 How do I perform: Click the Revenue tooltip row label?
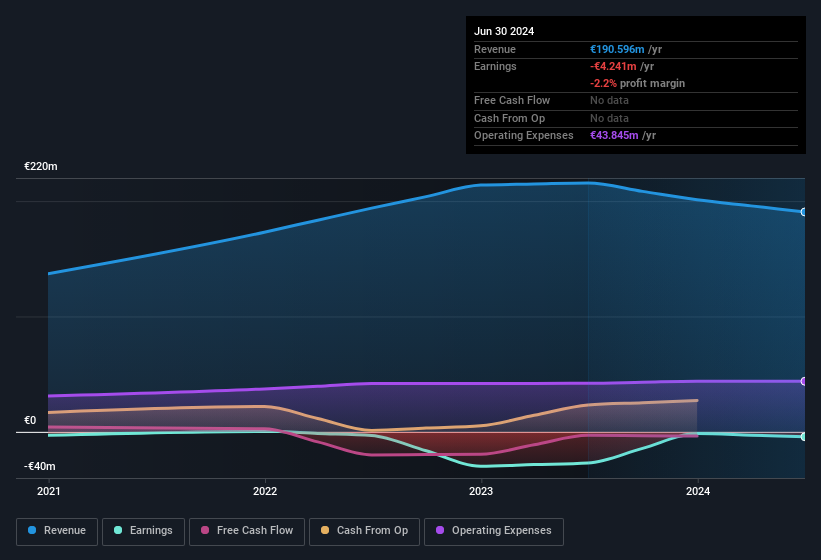pos(495,49)
